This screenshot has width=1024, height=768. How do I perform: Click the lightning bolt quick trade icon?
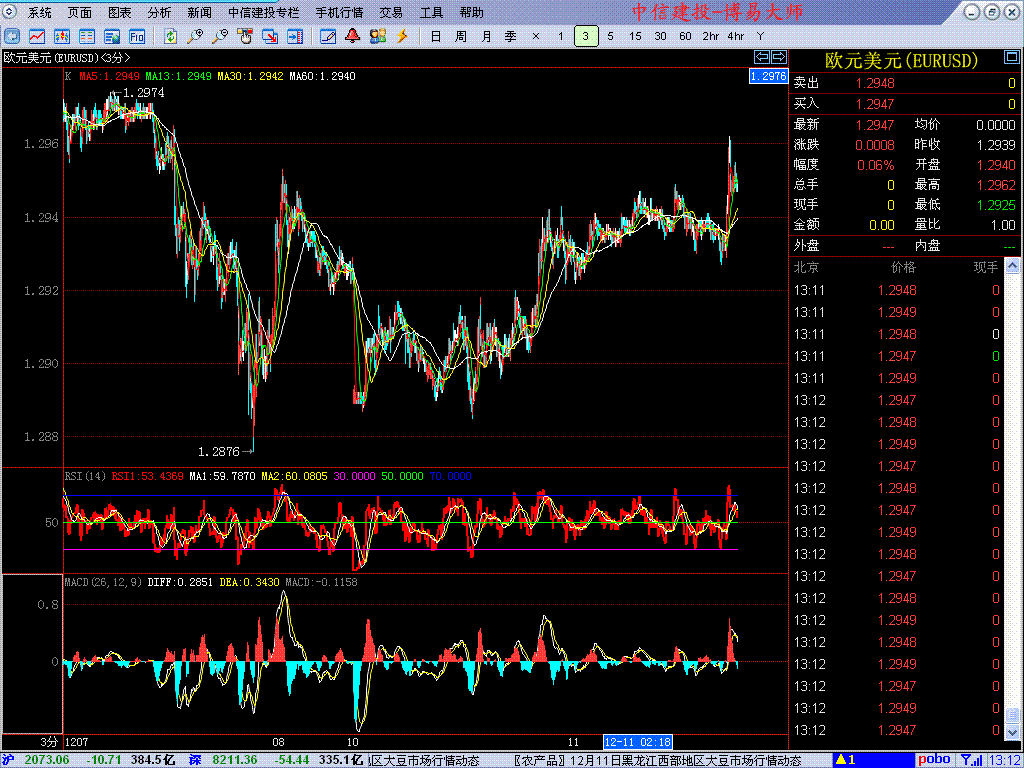coord(402,36)
